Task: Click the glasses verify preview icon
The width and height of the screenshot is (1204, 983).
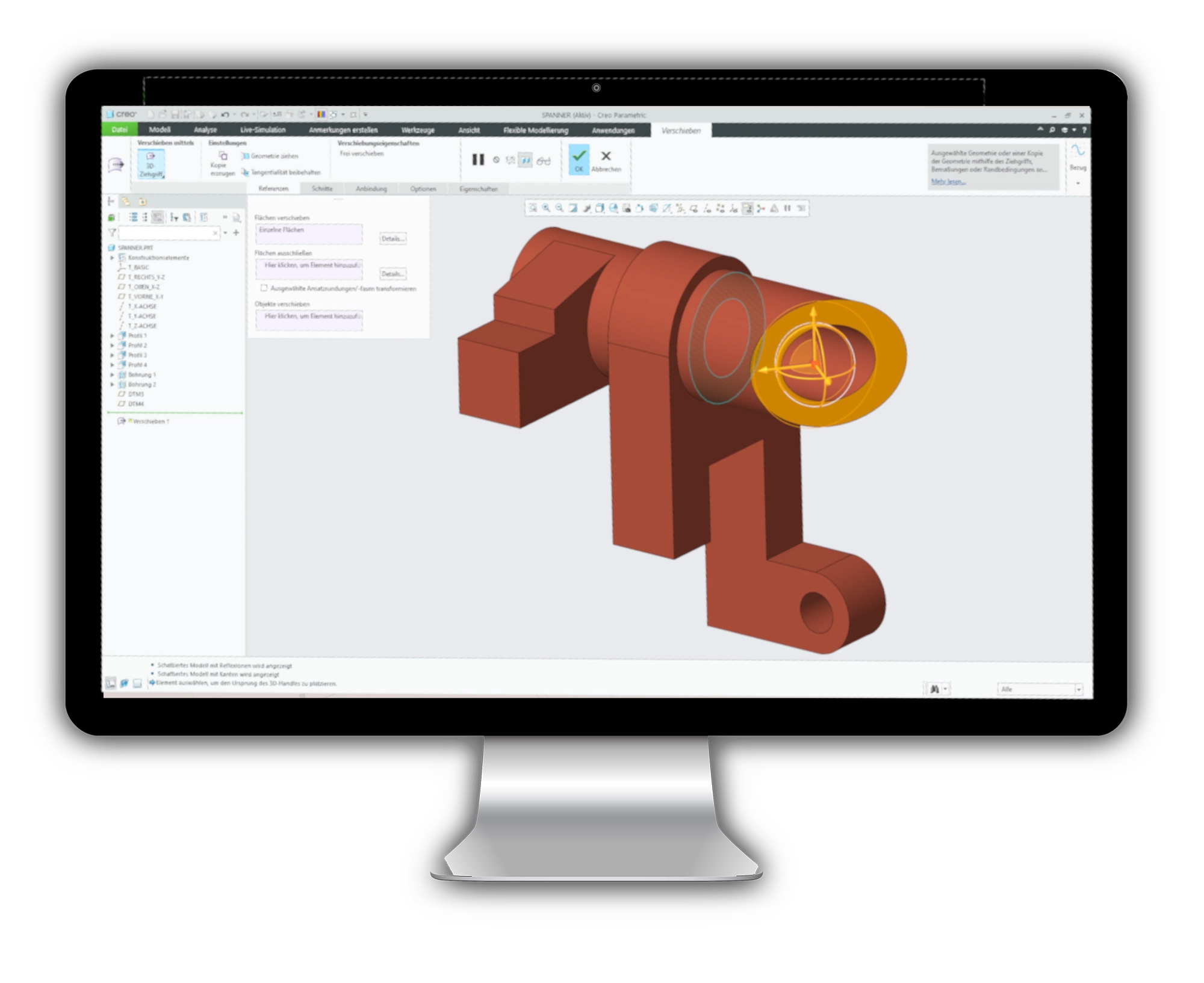Action: point(544,161)
